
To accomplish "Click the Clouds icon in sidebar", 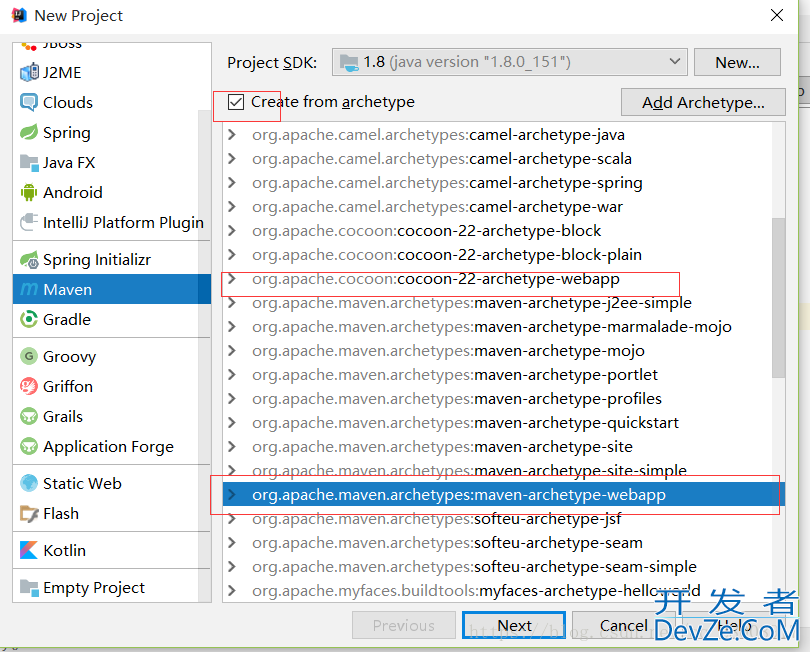I will [29, 102].
